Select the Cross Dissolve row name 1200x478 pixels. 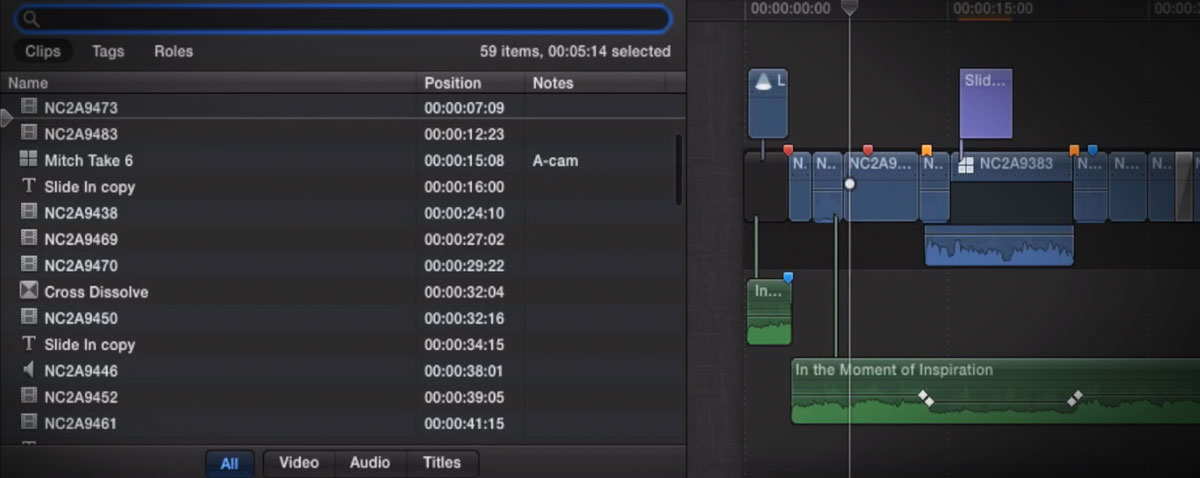[x=96, y=292]
